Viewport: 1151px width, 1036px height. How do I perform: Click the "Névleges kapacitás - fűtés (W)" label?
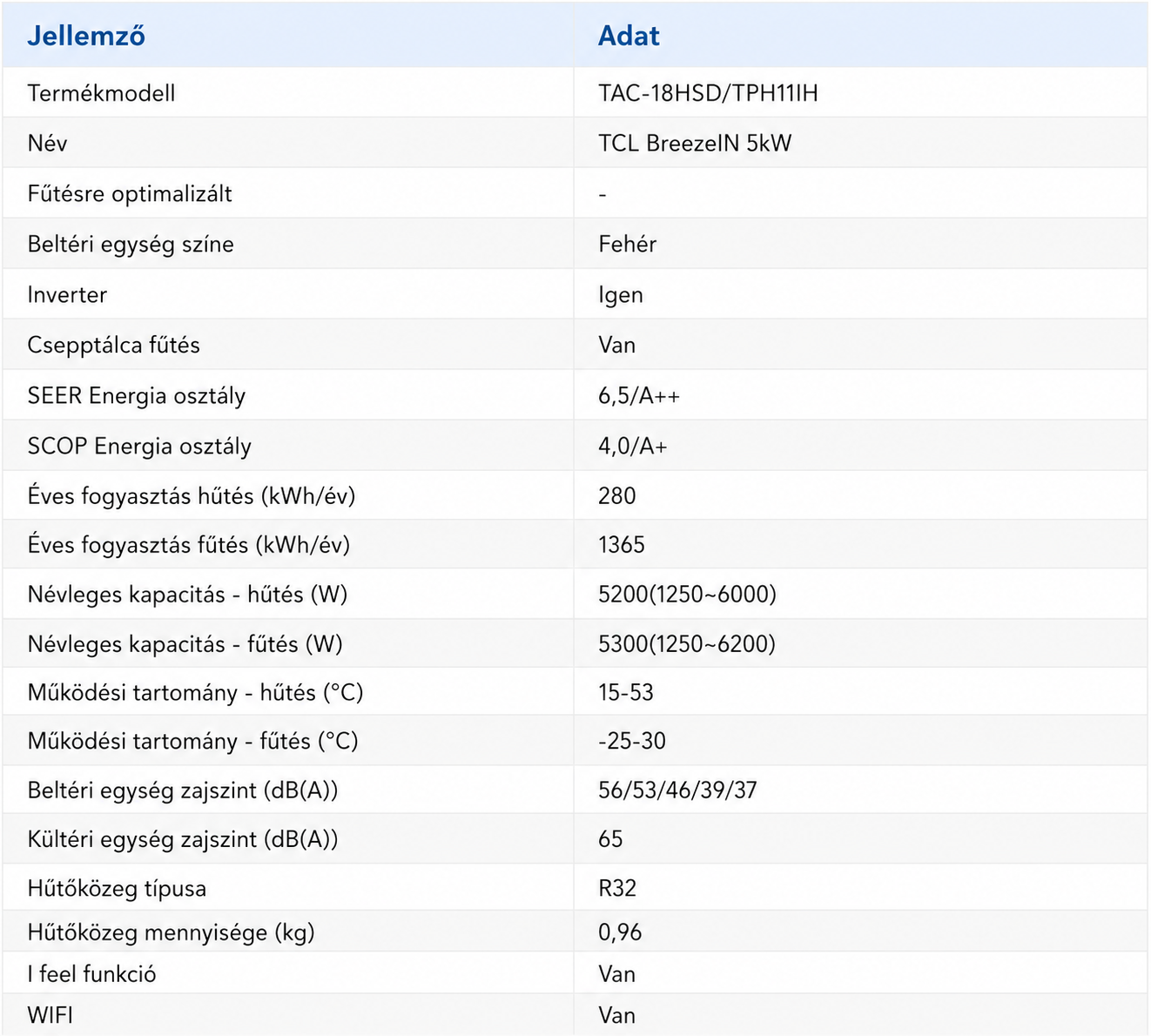[185, 643]
